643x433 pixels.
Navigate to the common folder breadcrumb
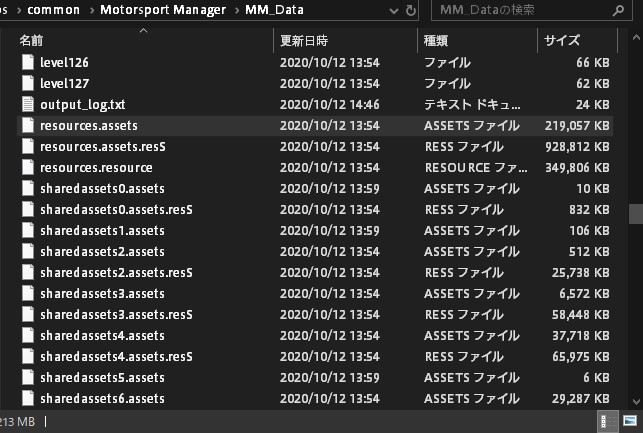(53, 10)
